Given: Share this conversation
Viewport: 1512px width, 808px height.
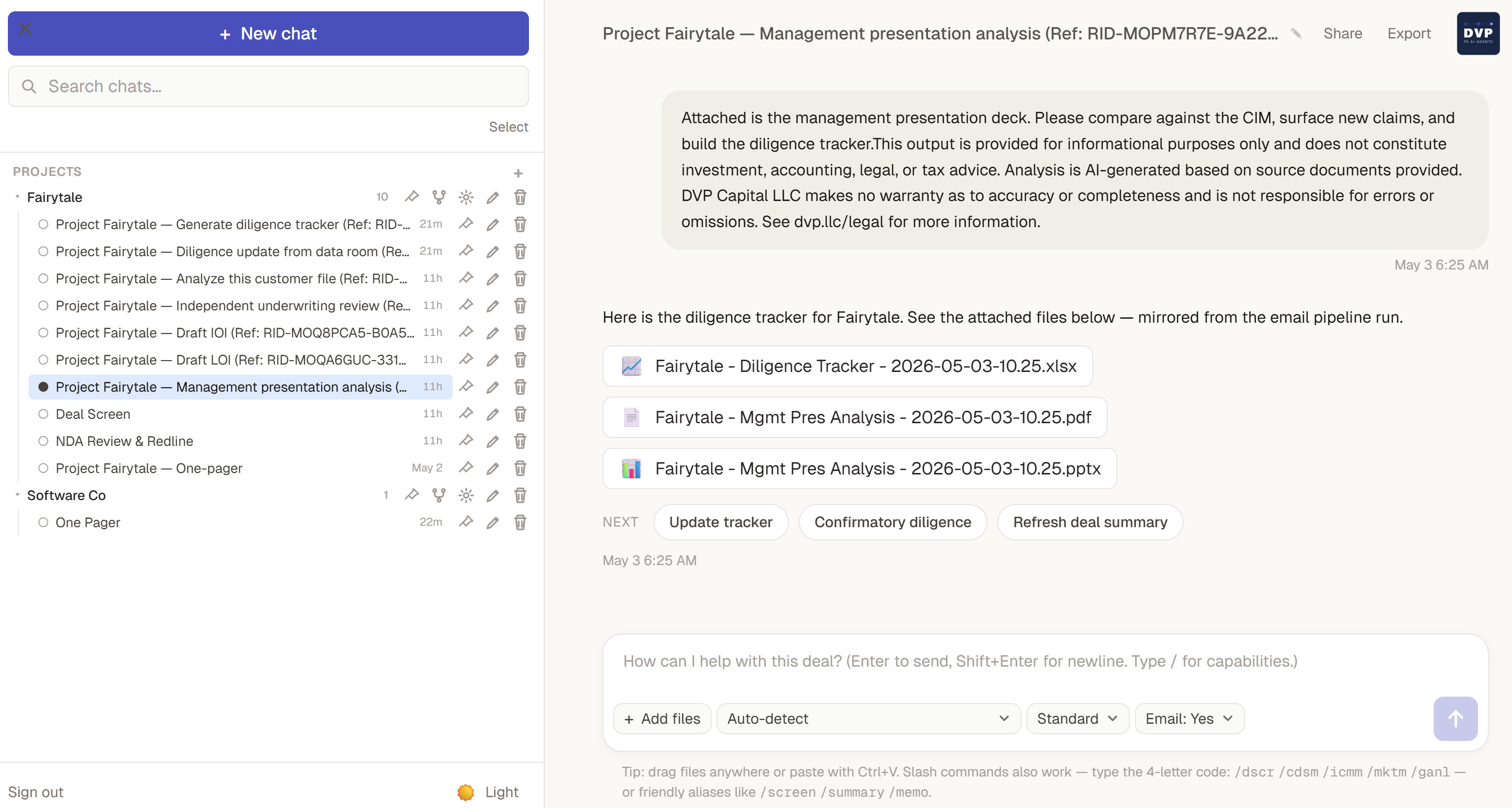Looking at the screenshot, I should pos(1343,34).
